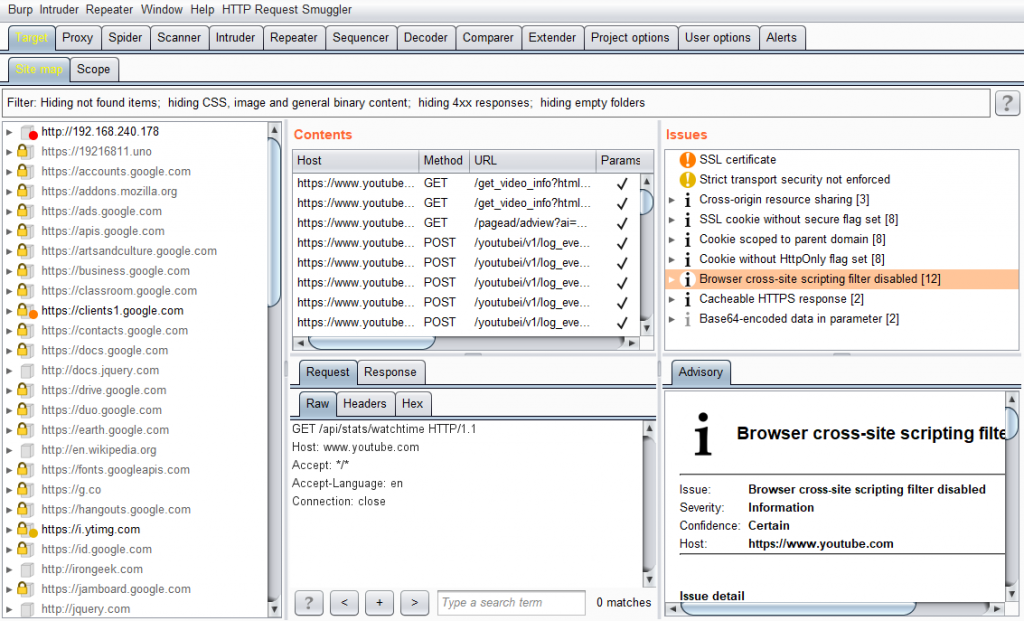Click the padlock icon for https://i.ytimg.com
This screenshot has width=1024, height=621.
click(24, 529)
